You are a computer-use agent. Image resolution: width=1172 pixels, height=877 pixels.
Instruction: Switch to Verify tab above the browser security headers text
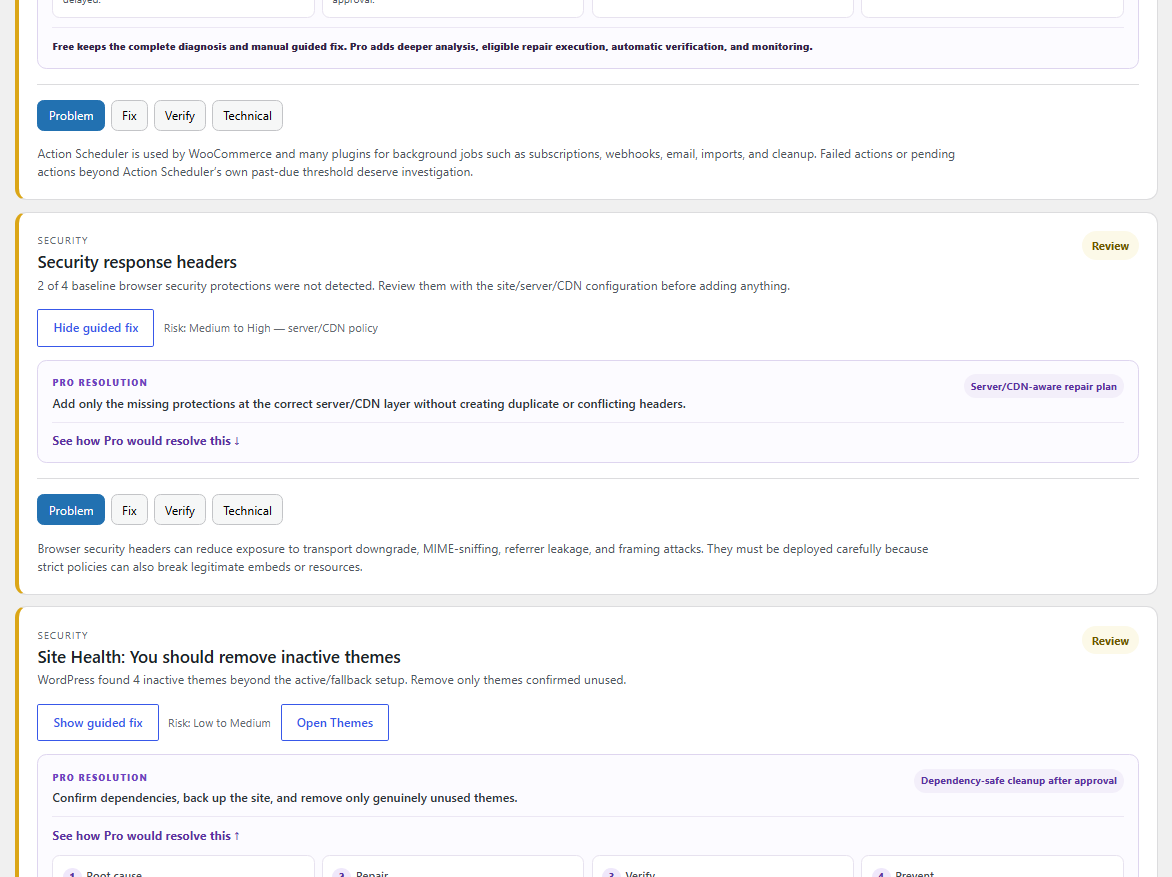pyautogui.click(x=179, y=511)
